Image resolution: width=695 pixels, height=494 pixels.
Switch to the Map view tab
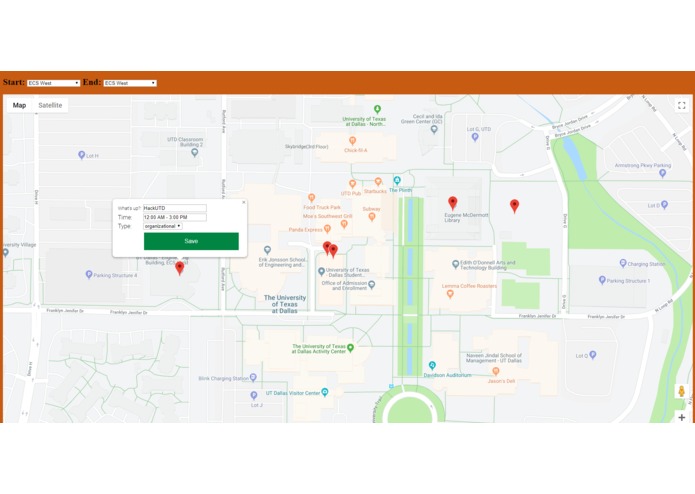tap(19, 105)
